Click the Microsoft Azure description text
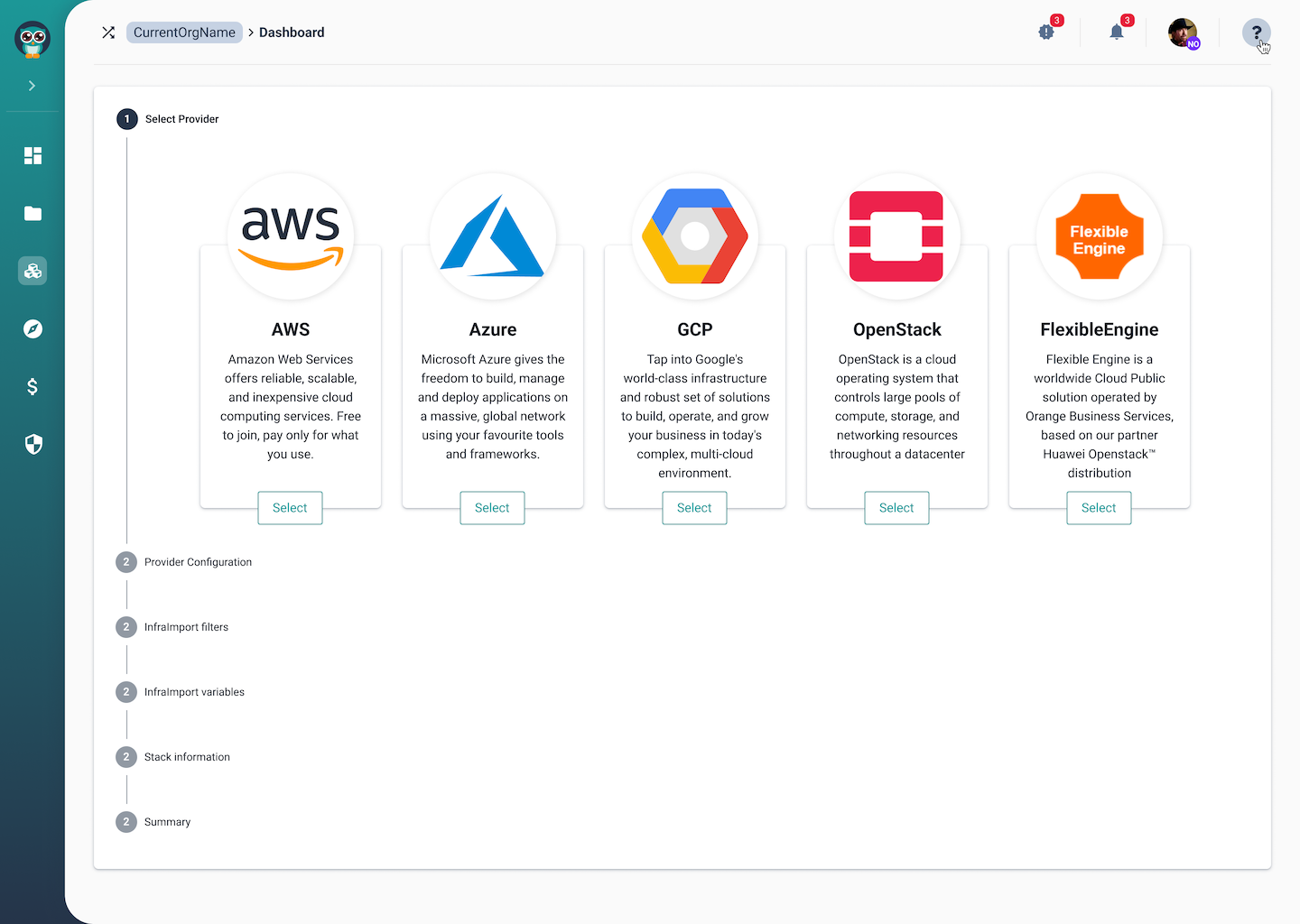Image resolution: width=1300 pixels, height=924 pixels. pyautogui.click(x=493, y=407)
